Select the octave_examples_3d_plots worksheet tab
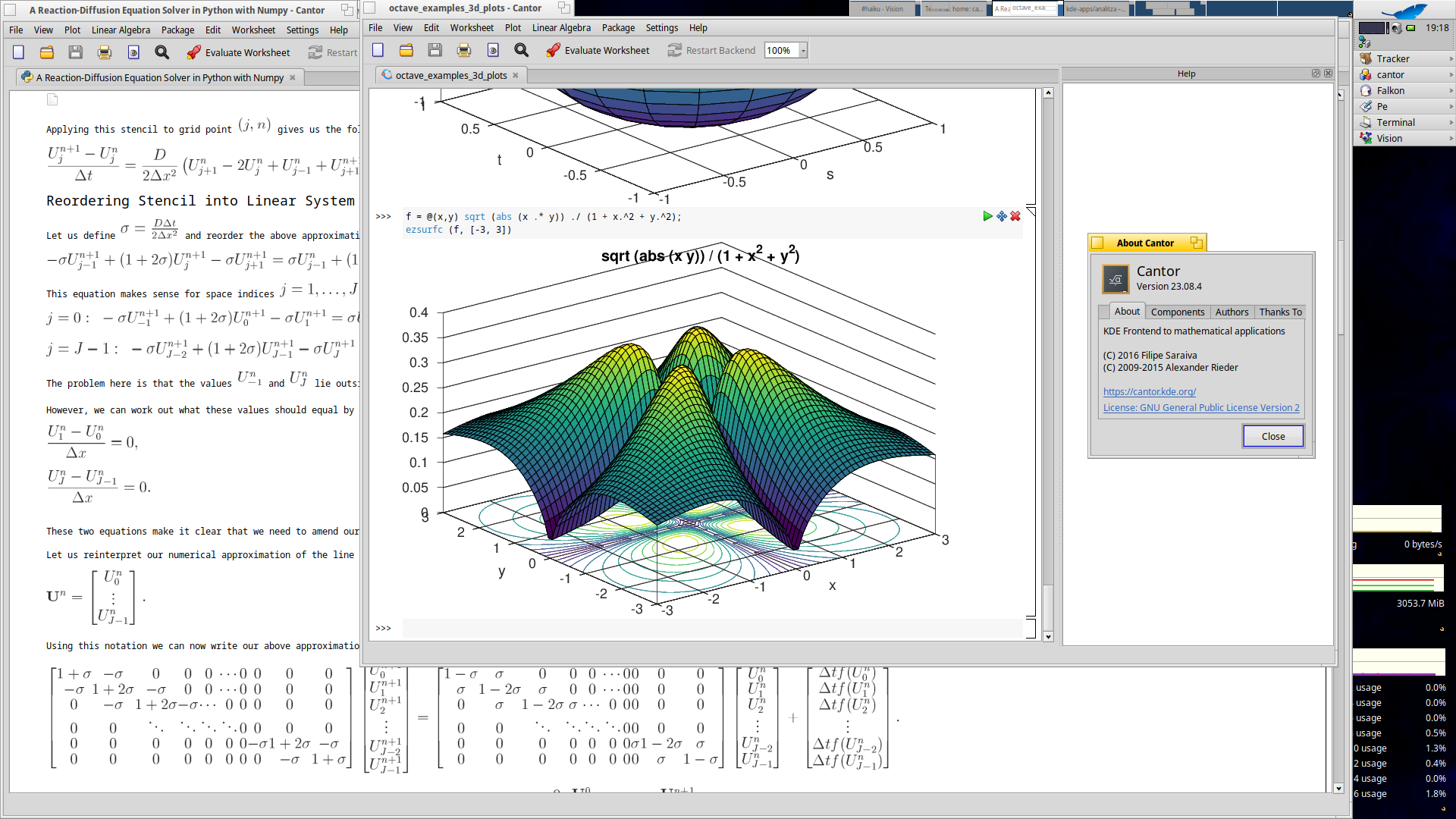Screen dimensions: 1456x819 [450, 75]
